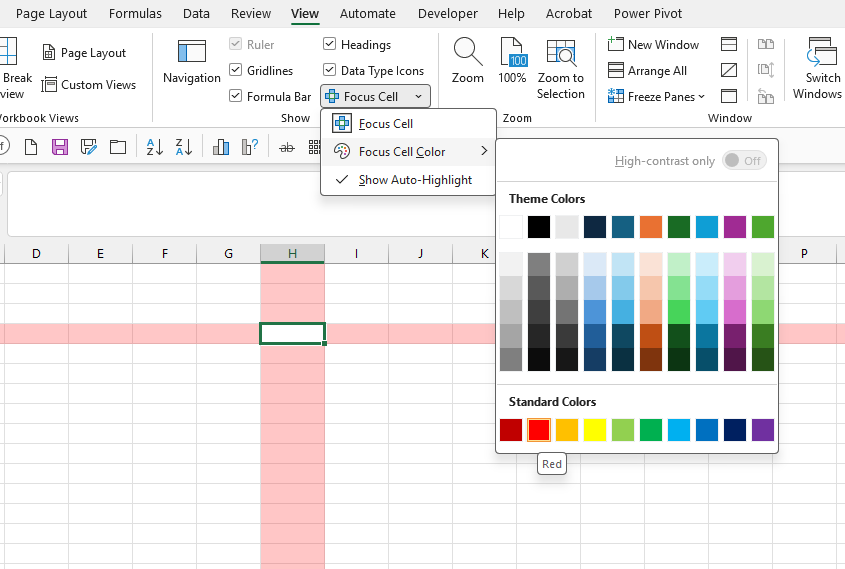This screenshot has width=845, height=569.
Task: Switch to the Developer tab
Action: pos(448,13)
